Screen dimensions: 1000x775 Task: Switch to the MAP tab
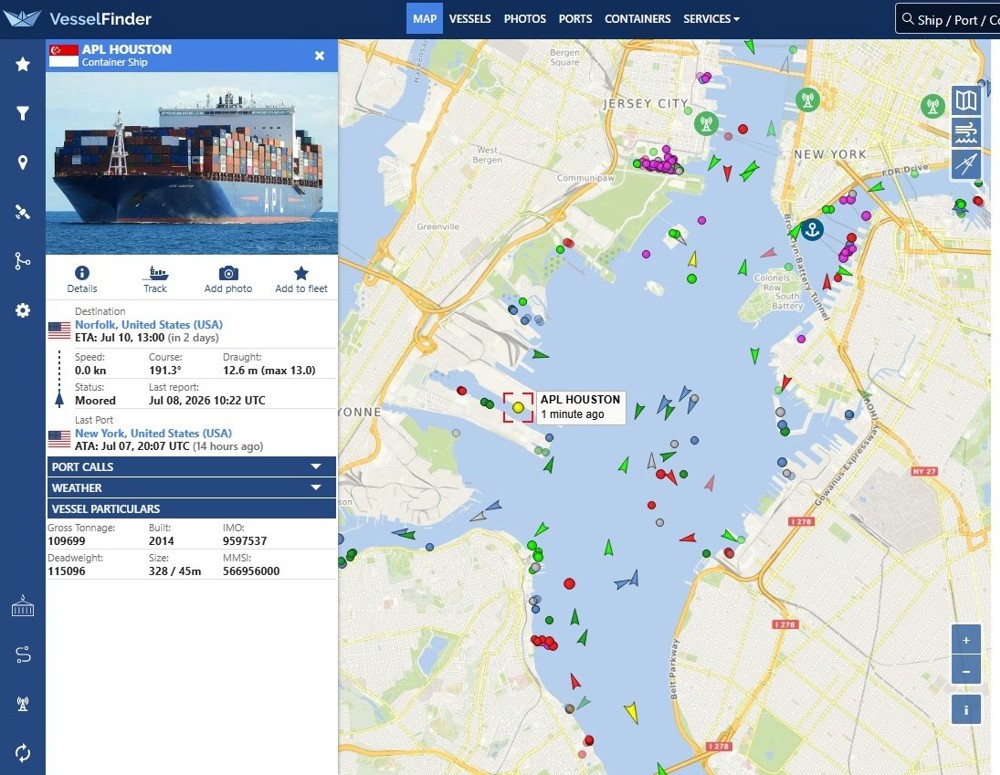tap(424, 18)
